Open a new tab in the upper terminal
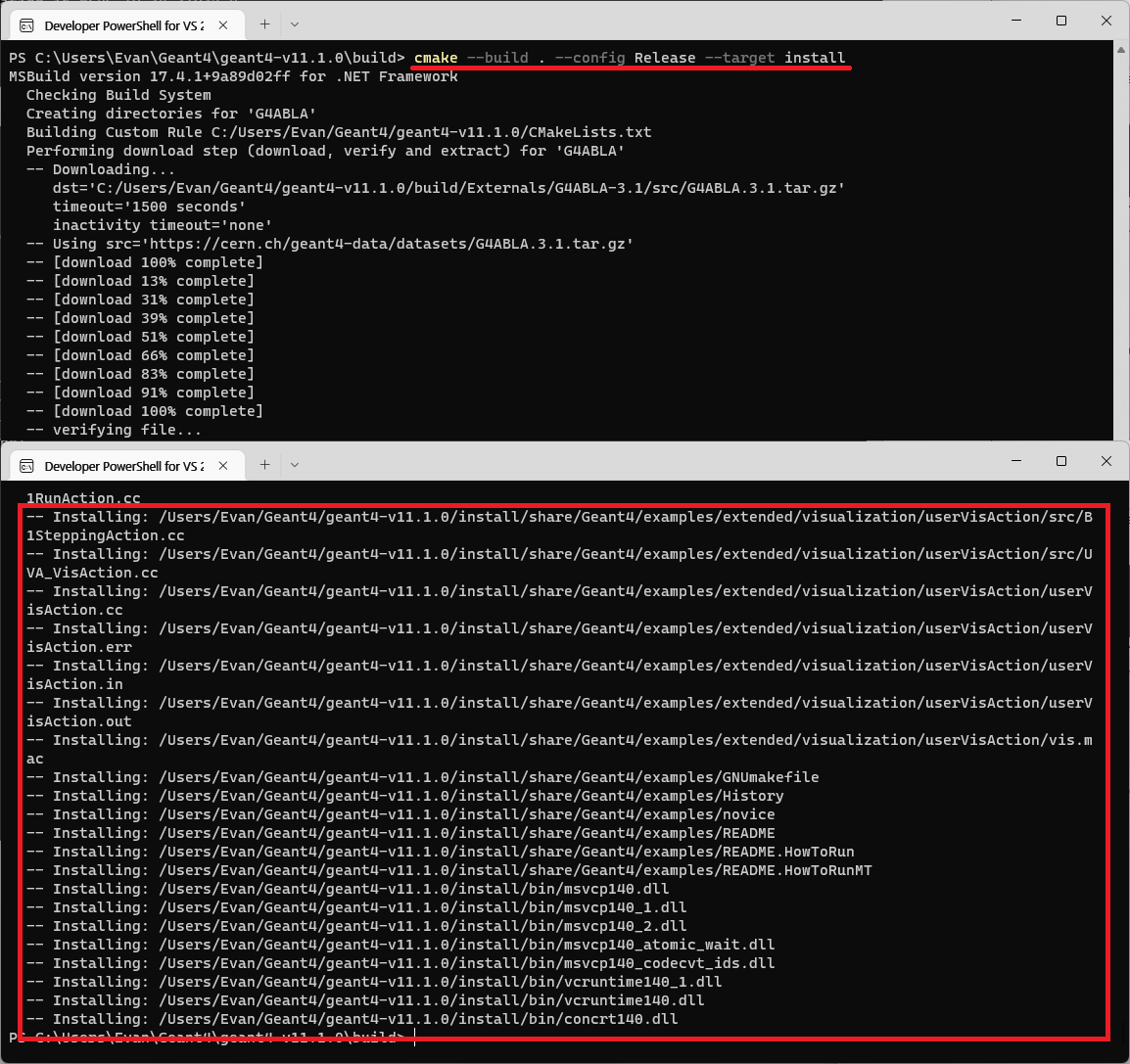The image size is (1130, 1064). pyautogui.click(x=264, y=23)
